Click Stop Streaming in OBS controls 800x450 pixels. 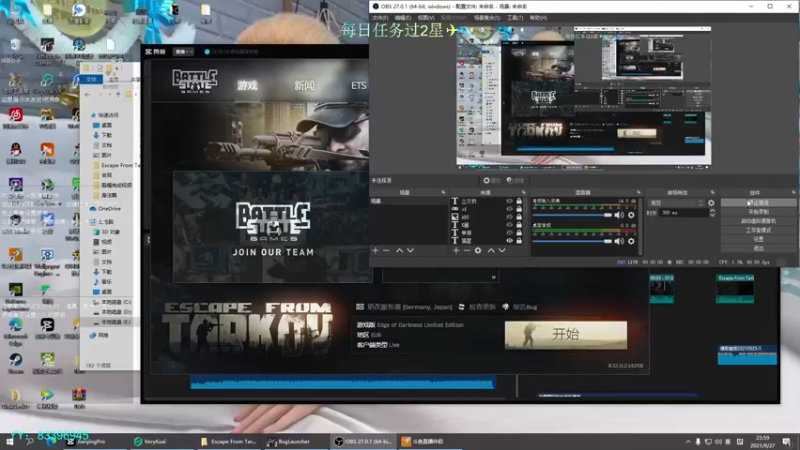[x=758, y=203]
